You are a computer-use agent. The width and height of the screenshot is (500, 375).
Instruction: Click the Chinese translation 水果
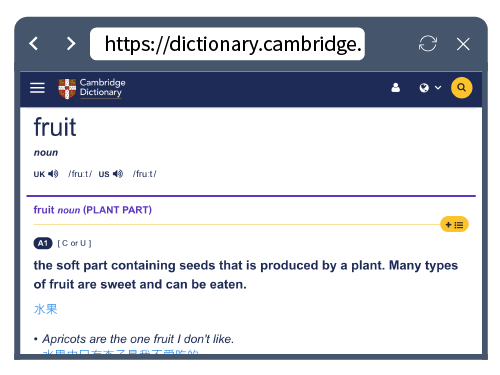click(46, 309)
